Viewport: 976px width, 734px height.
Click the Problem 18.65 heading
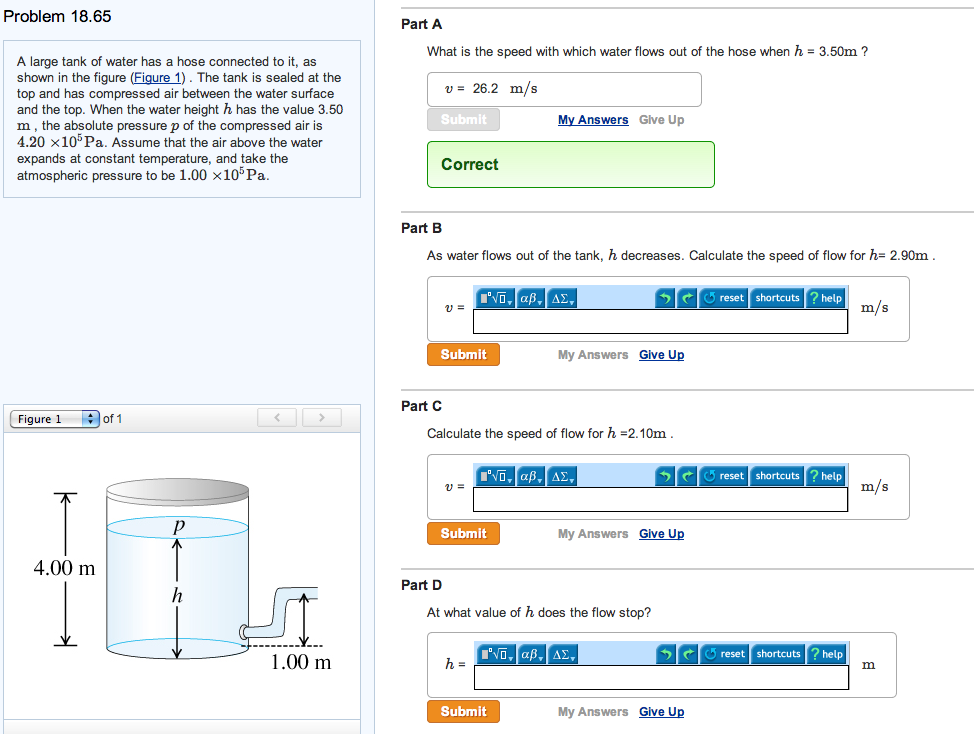[x=57, y=16]
